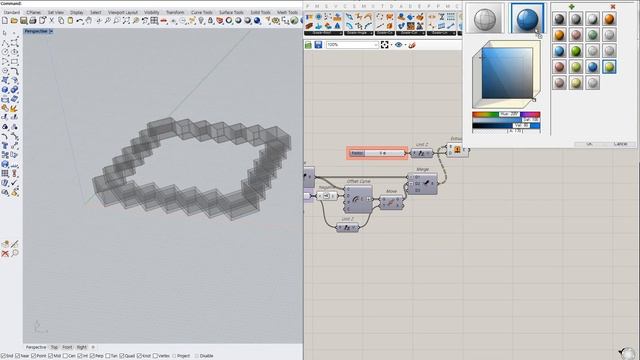Click Cancel in the color picker dialog
Image resolution: width=640 pixels, height=360 pixels.
pos(620,144)
